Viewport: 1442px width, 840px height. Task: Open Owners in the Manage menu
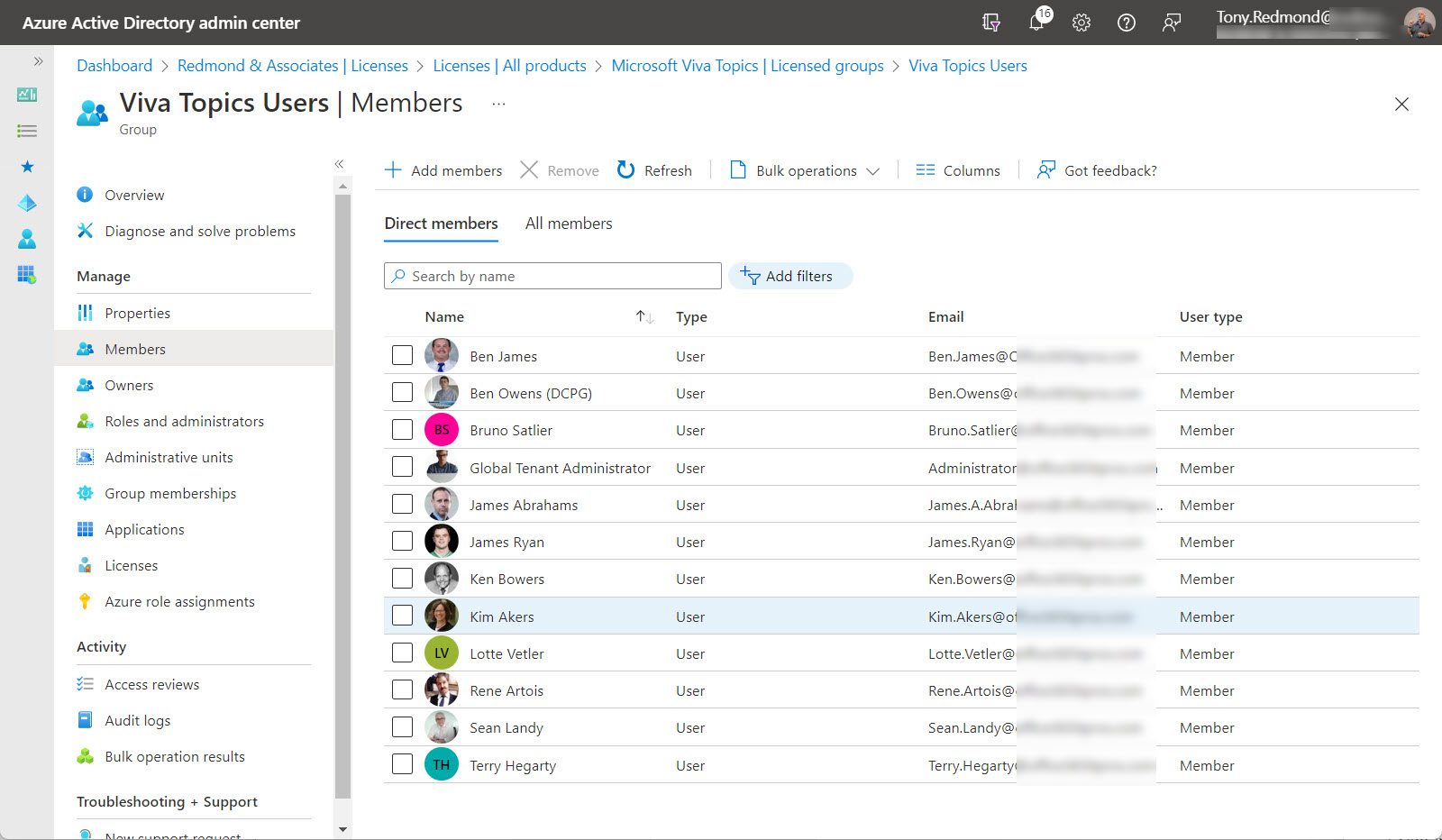(129, 386)
